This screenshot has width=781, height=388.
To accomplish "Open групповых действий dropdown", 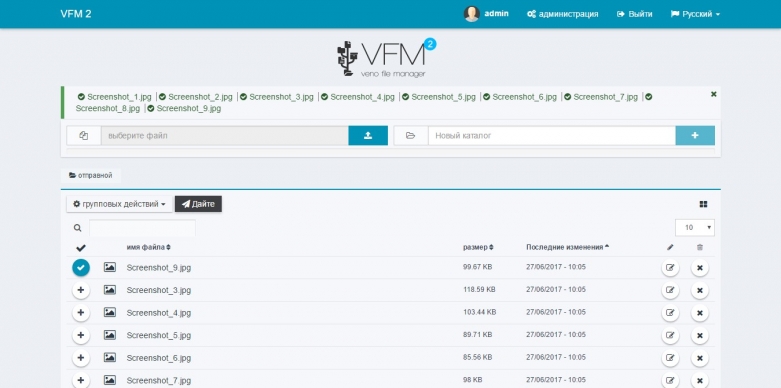I will coord(119,204).
